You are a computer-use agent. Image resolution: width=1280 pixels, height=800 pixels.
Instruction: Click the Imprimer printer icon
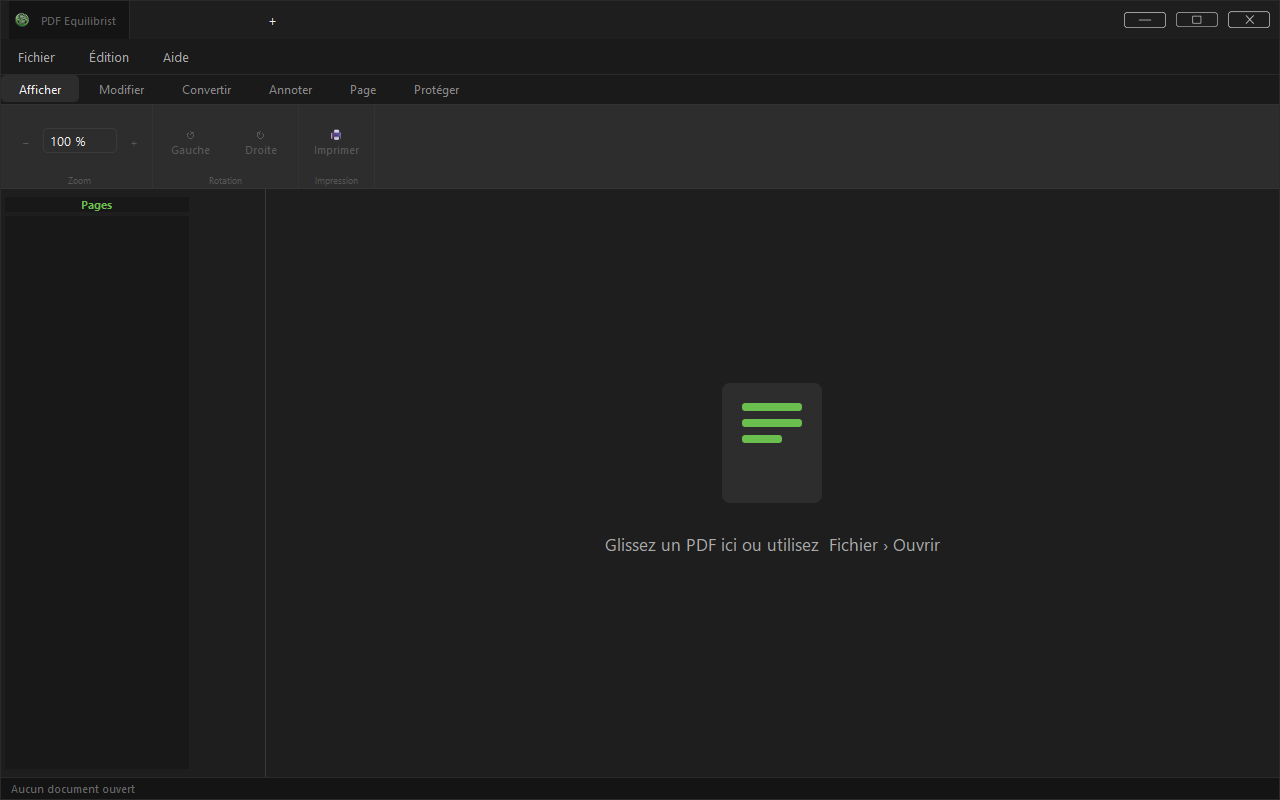tap(336, 135)
